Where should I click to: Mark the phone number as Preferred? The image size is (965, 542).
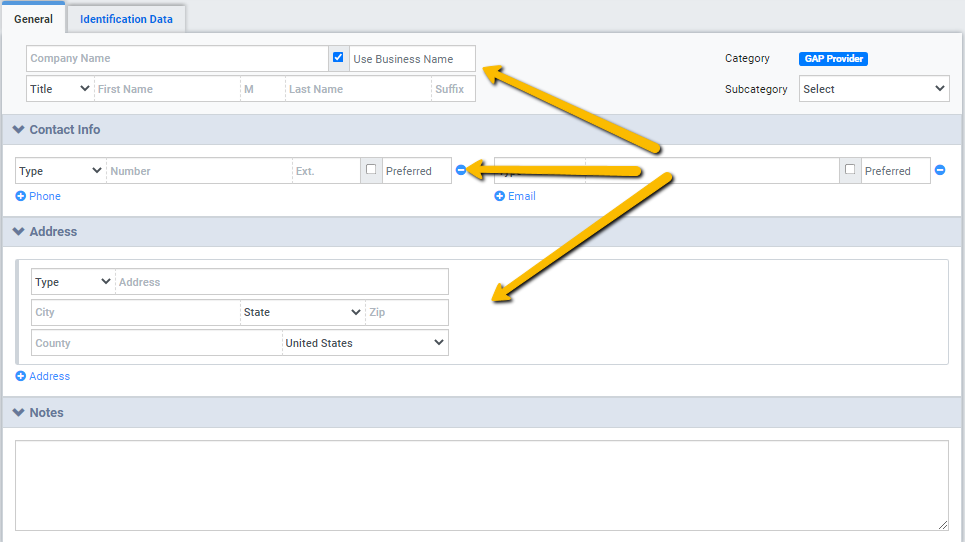coord(371,170)
